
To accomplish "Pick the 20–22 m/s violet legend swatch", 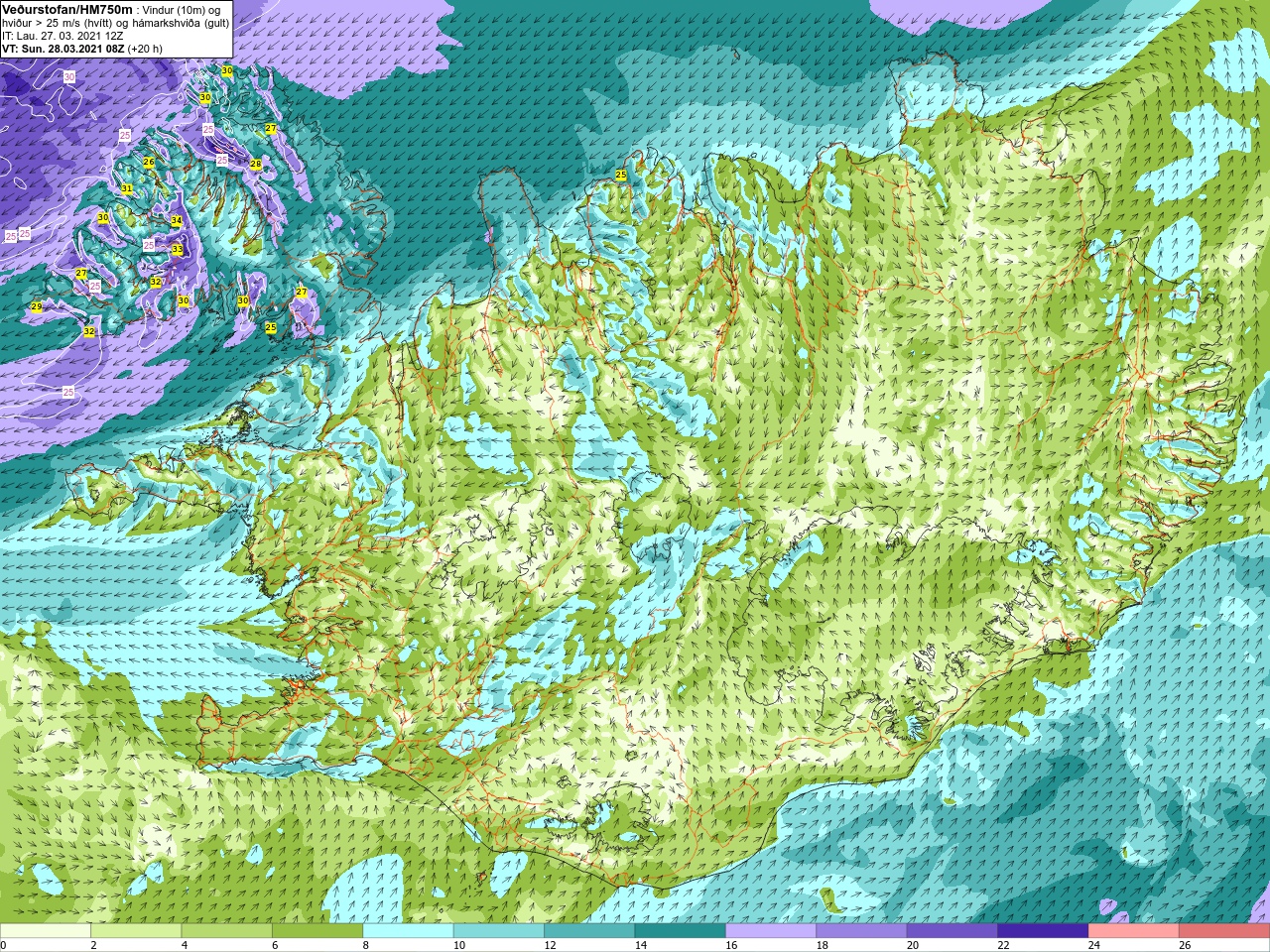I will click(952, 931).
